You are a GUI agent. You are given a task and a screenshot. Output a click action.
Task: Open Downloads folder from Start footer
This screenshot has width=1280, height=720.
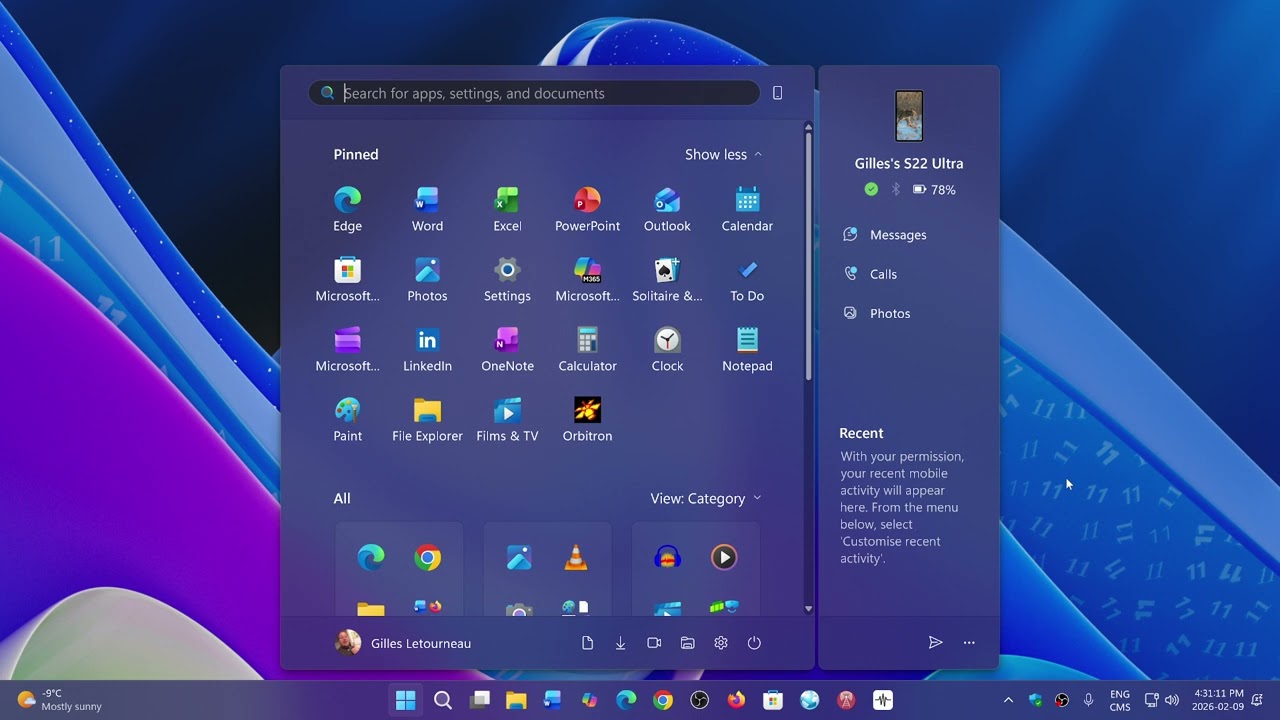(x=620, y=643)
